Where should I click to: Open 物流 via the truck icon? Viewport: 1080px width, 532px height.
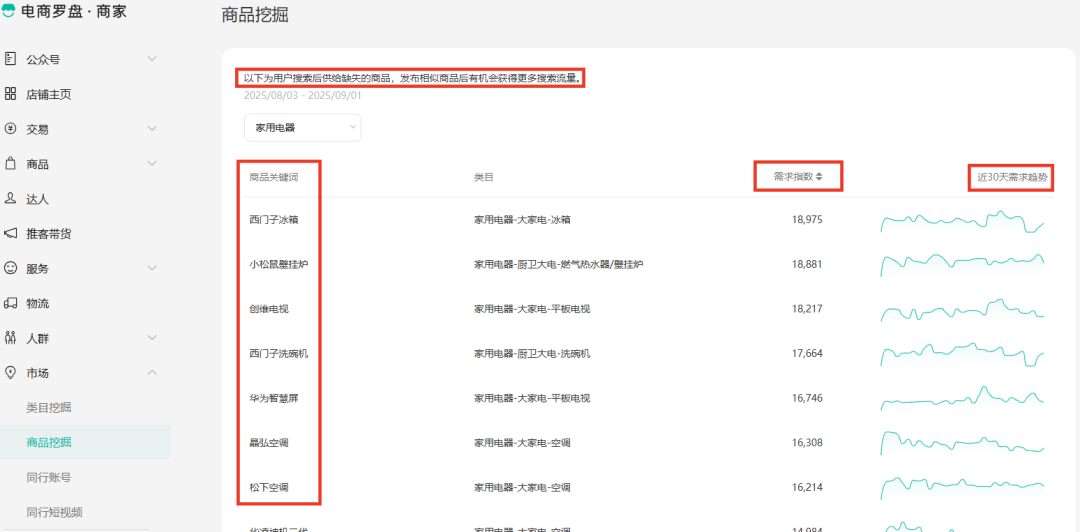[x=11, y=303]
